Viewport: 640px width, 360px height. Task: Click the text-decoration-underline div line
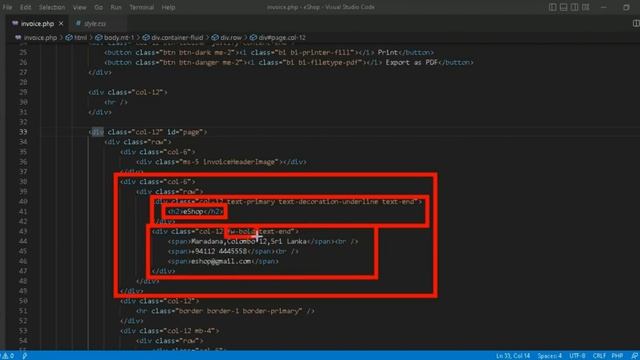pos(288,202)
